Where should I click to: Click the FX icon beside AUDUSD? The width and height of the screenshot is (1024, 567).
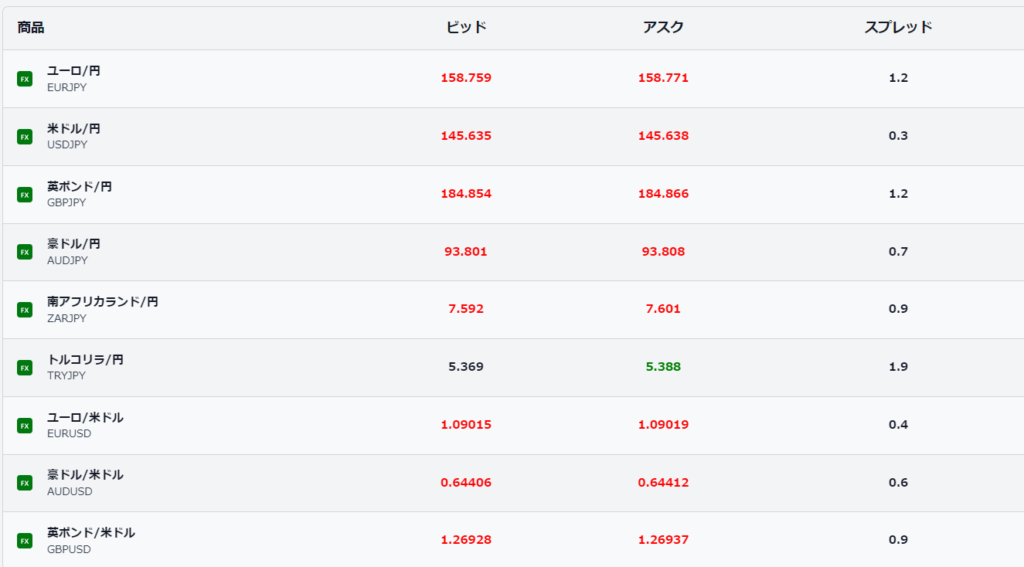[x=25, y=483]
